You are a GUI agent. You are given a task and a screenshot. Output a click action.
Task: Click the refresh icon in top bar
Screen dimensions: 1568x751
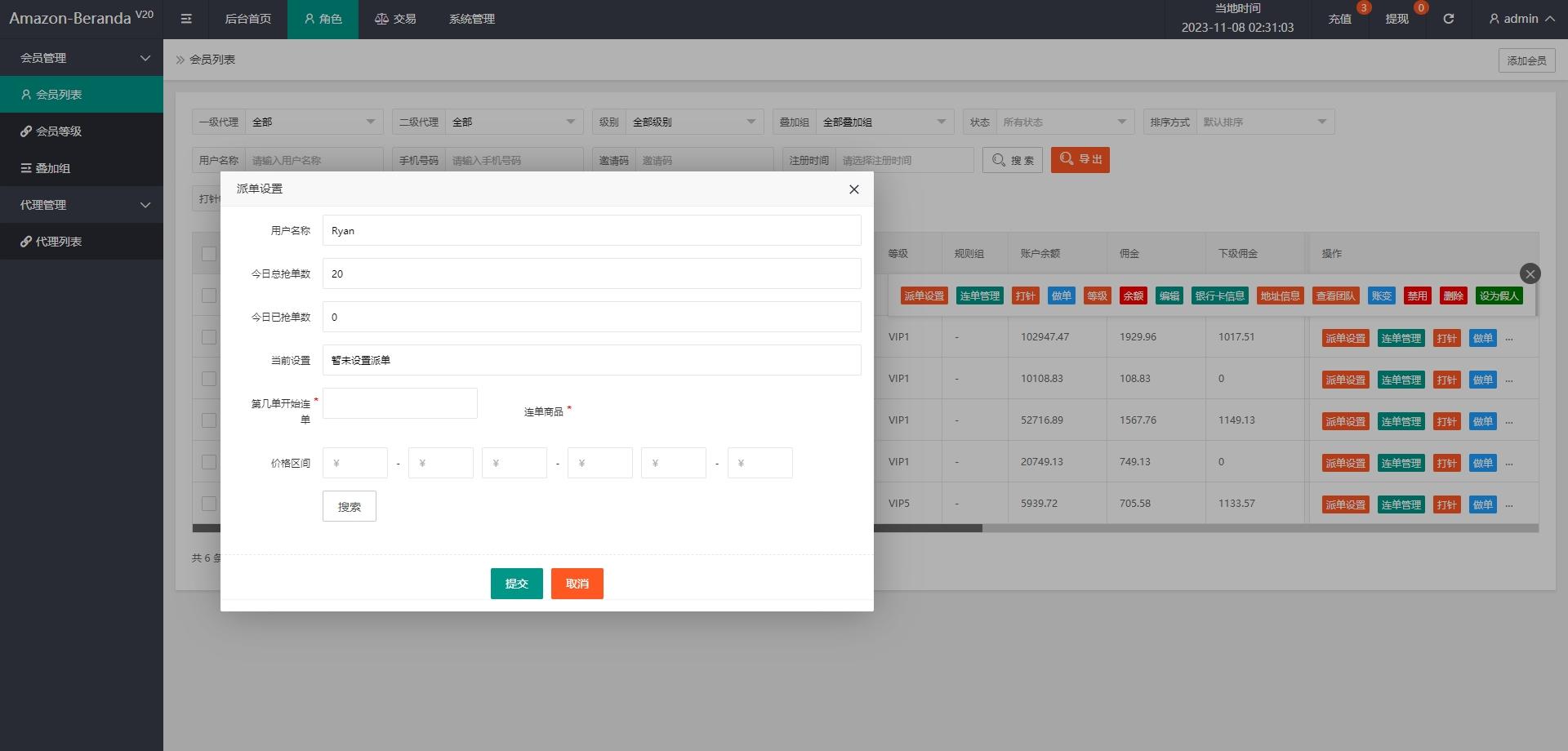click(x=1448, y=19)
